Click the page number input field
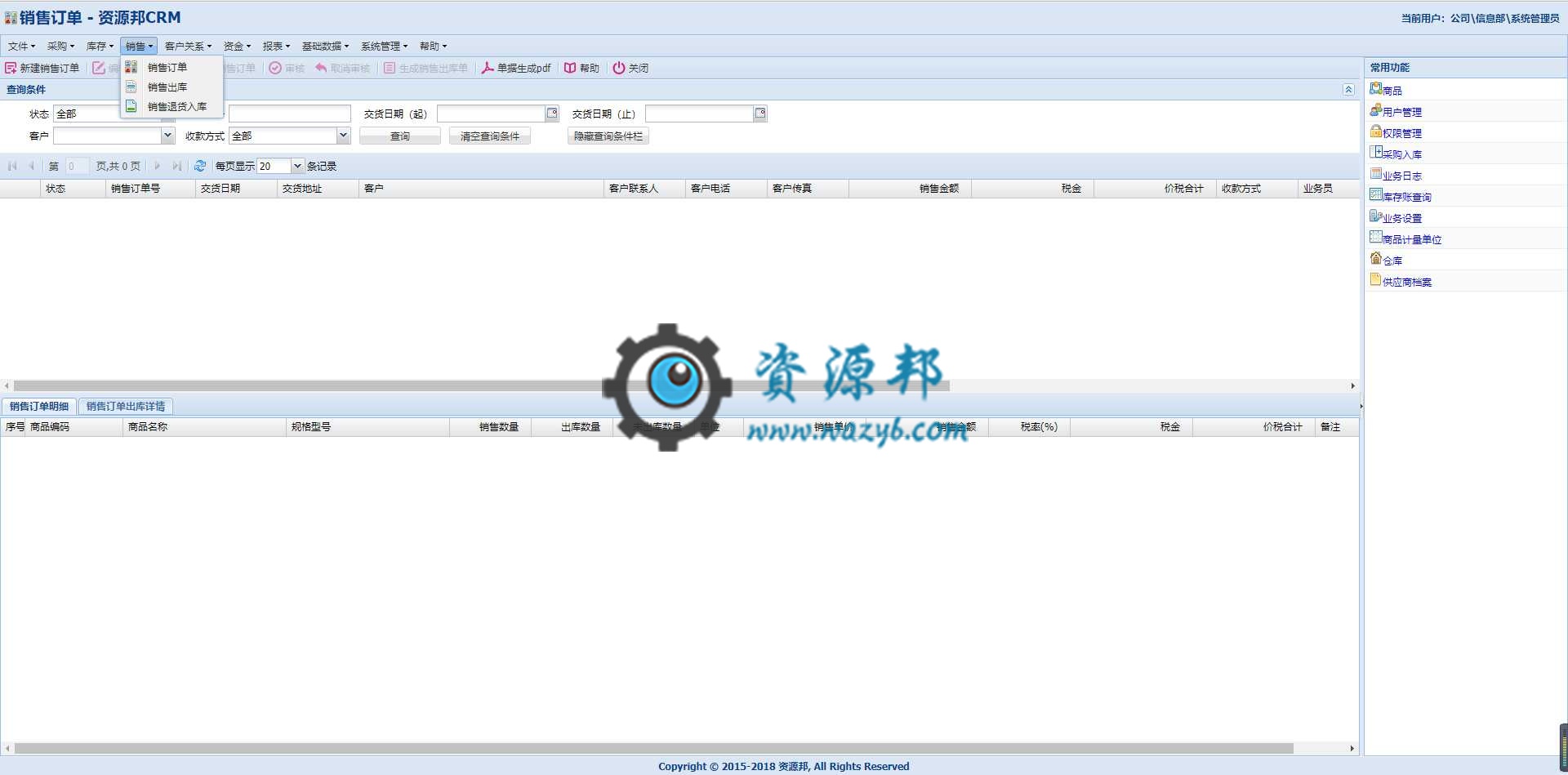Screen dimensions: 1568x775 77,166
